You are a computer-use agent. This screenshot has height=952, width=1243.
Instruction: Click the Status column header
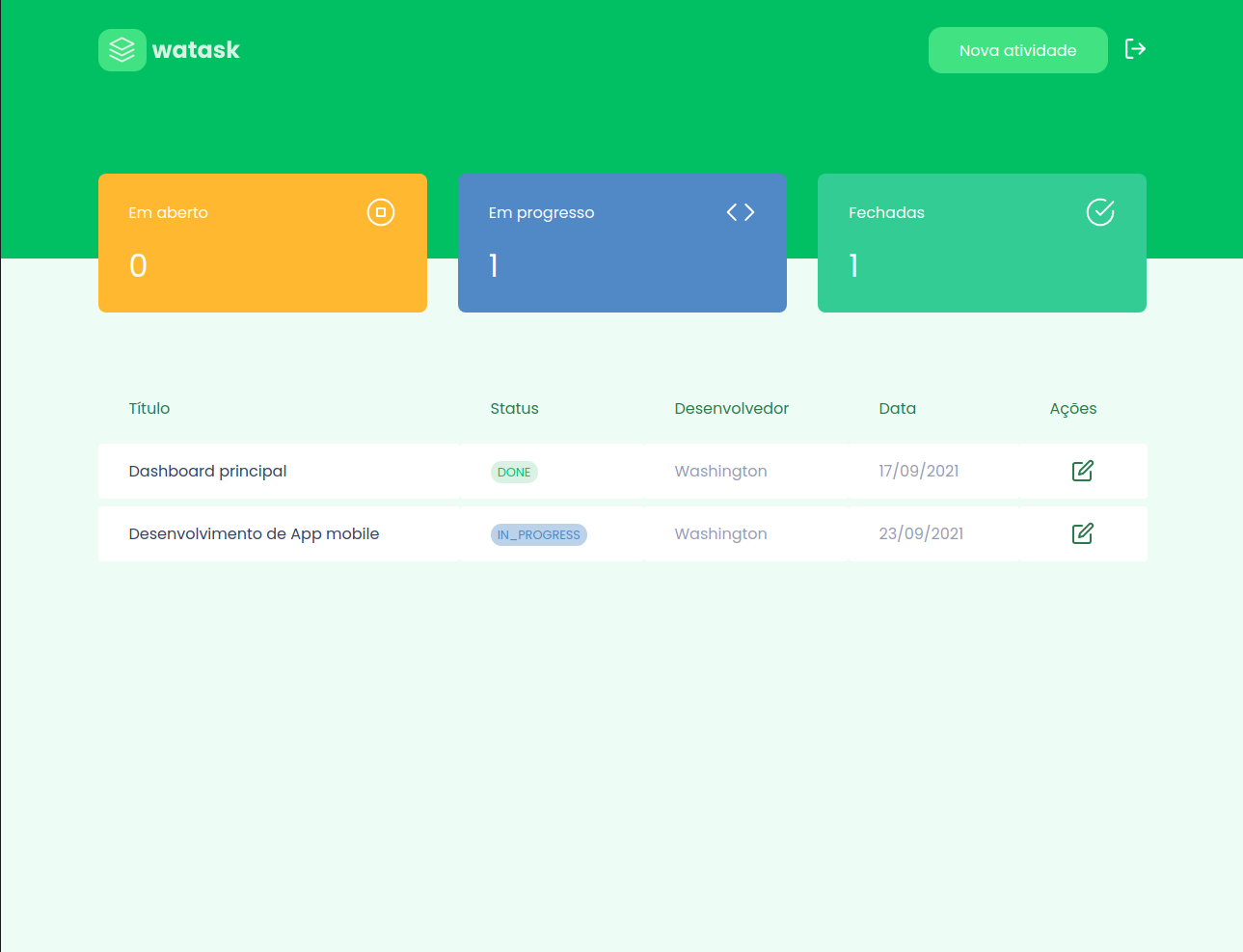tap(514, 408)
